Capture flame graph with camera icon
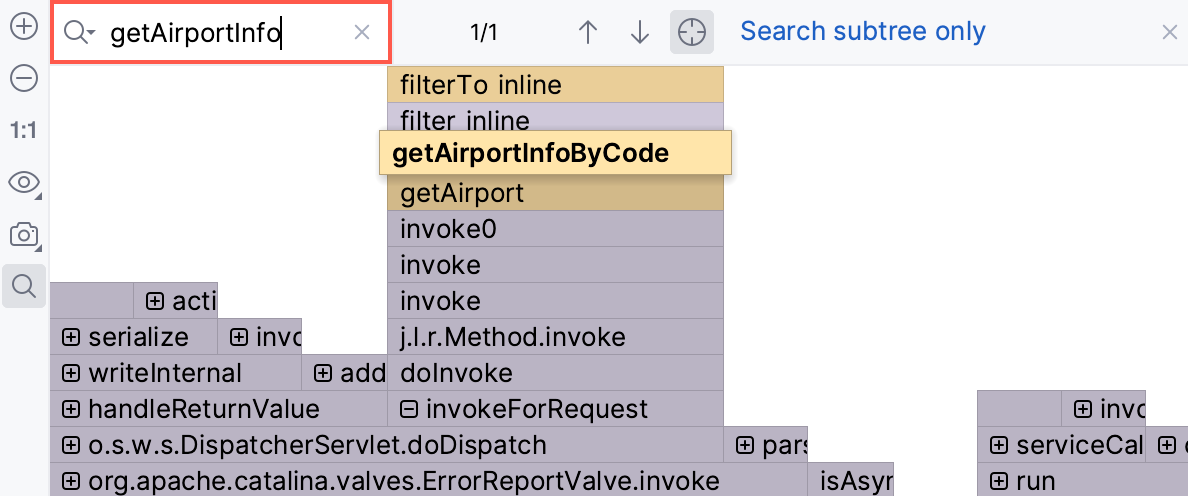 23,235
